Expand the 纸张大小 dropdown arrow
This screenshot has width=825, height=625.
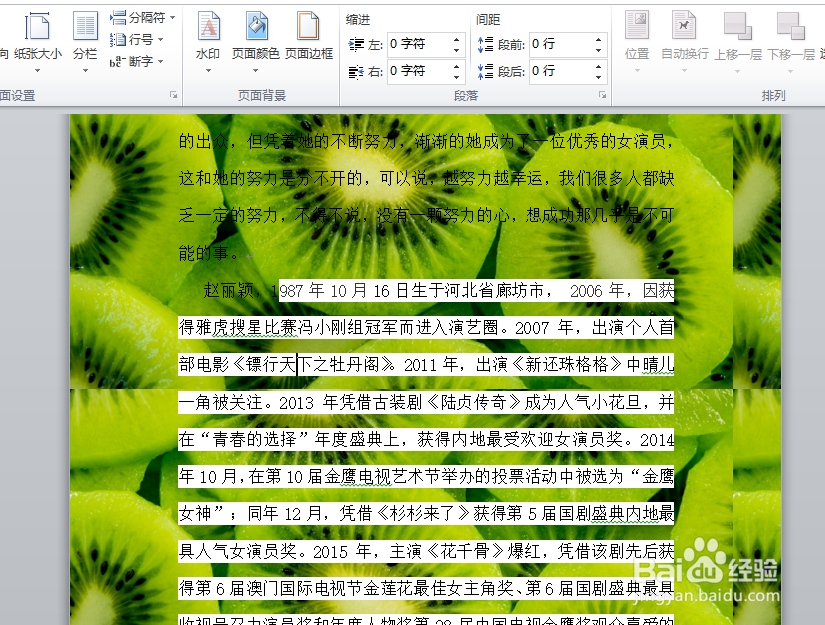[37, 70]
